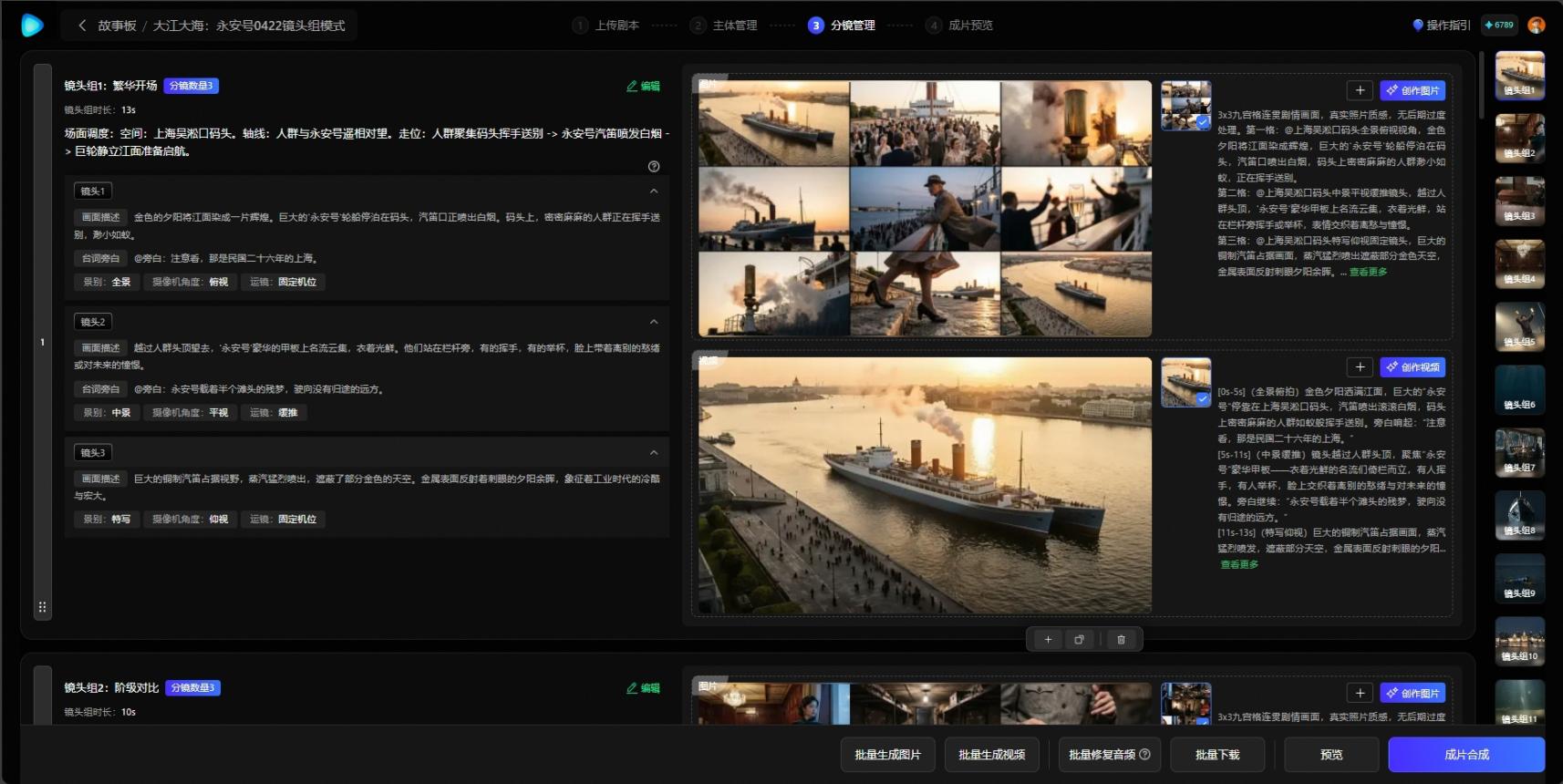Jump to 镜头组10 in the side thumbnail list

pos(1520,641)
